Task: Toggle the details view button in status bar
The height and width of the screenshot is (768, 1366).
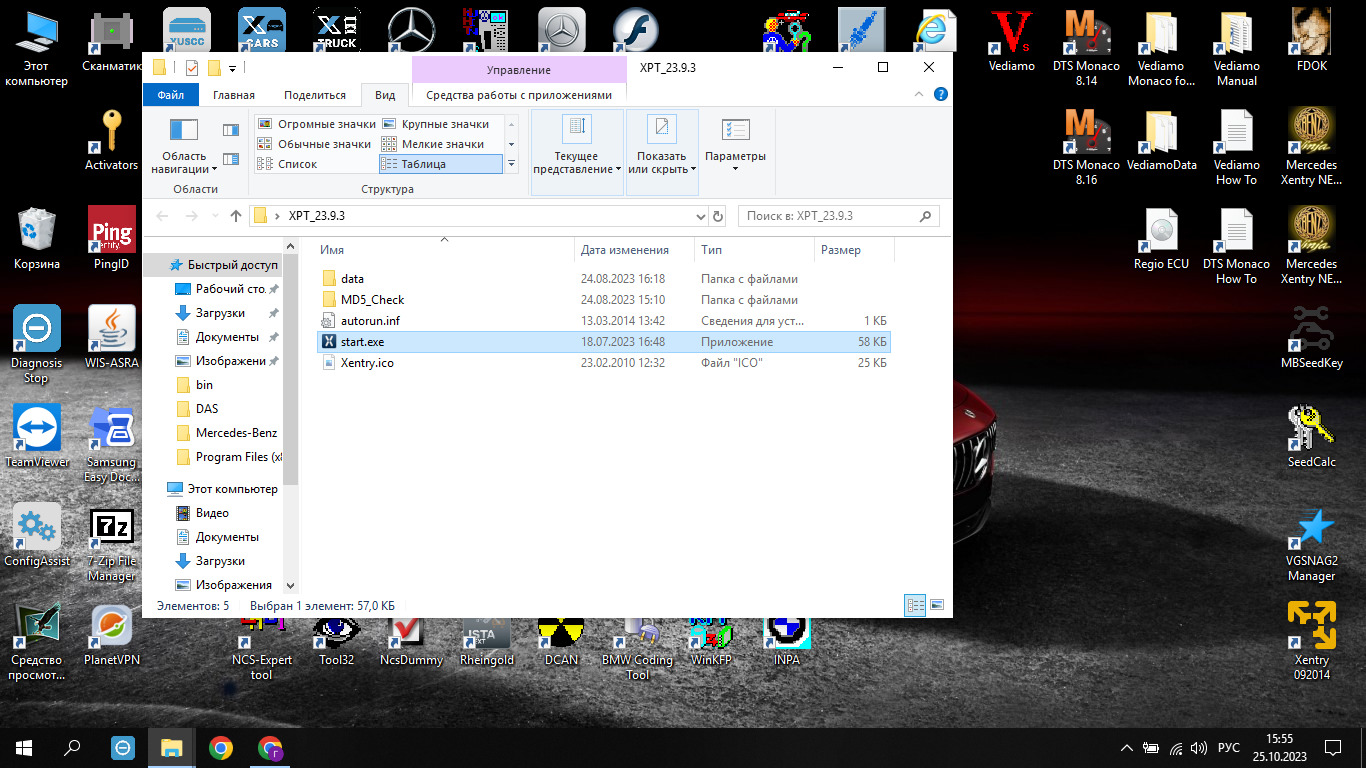Action: (x=915, y=605)
